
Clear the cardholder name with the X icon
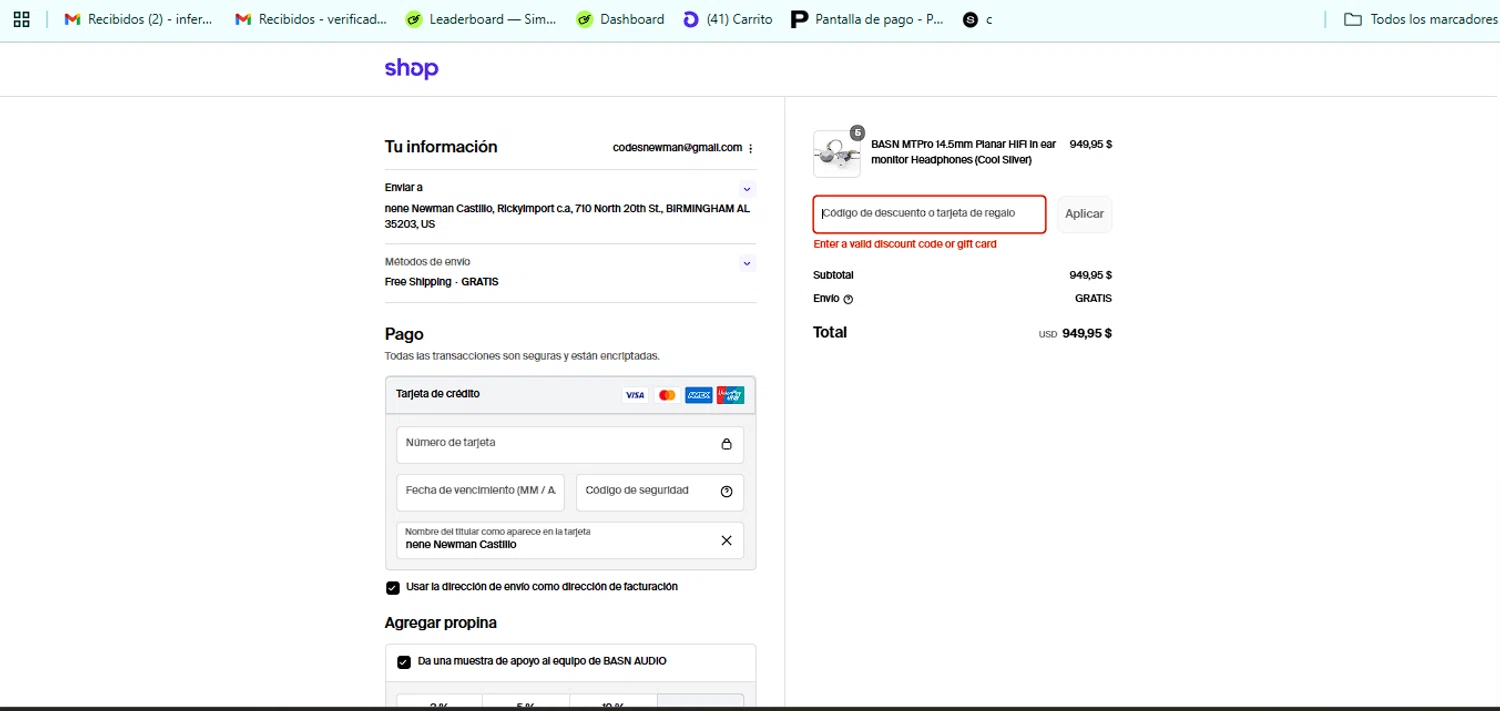click(727, 540)
